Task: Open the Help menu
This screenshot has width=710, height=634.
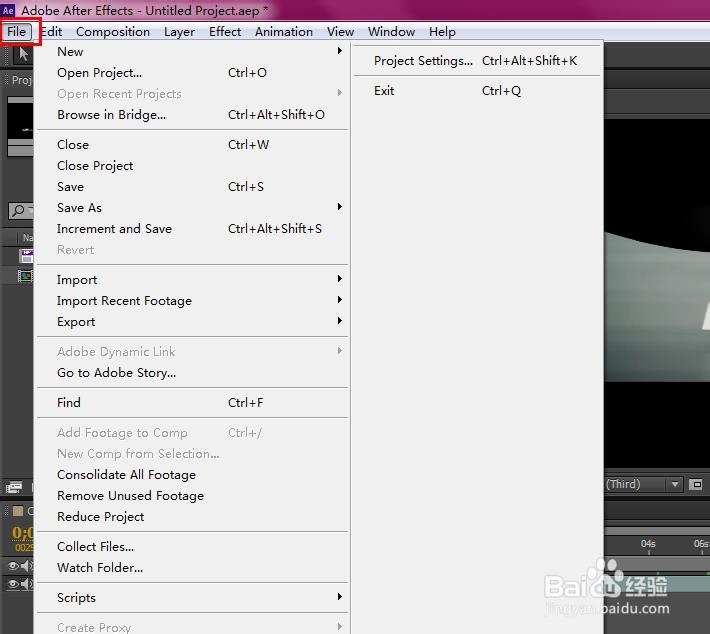Action: pyautogui.click(x=442, y=32)
